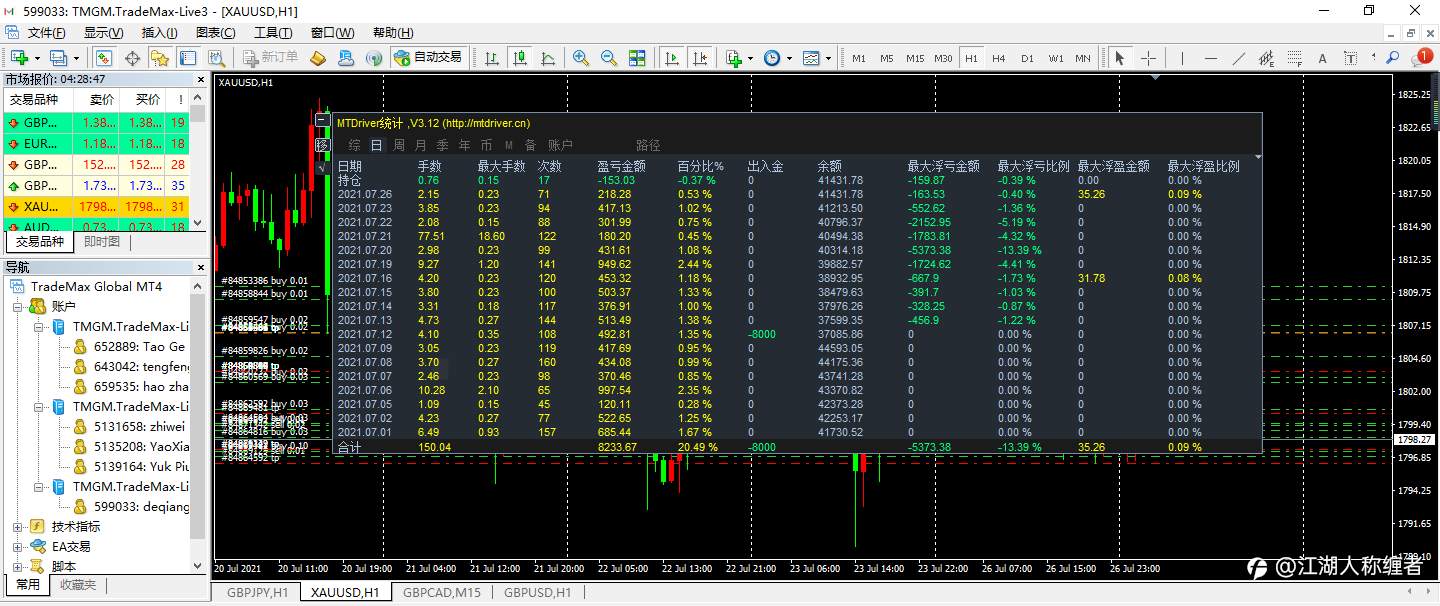Viewport: 1440px width, 606px height.
Task: Switch chart to line chart icon
Action: click(x=547, y=58)
